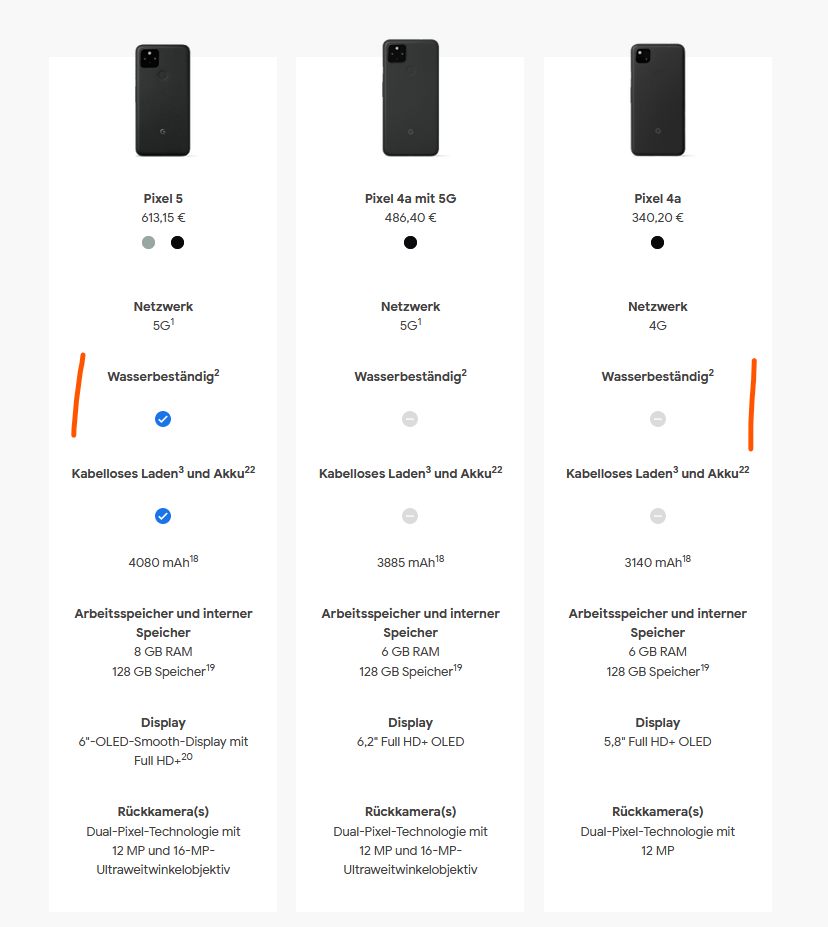Choose the black color for Pixel 4a mit 5G
Image resolution: width=828 pixels, height=927 pixels.
410,242
